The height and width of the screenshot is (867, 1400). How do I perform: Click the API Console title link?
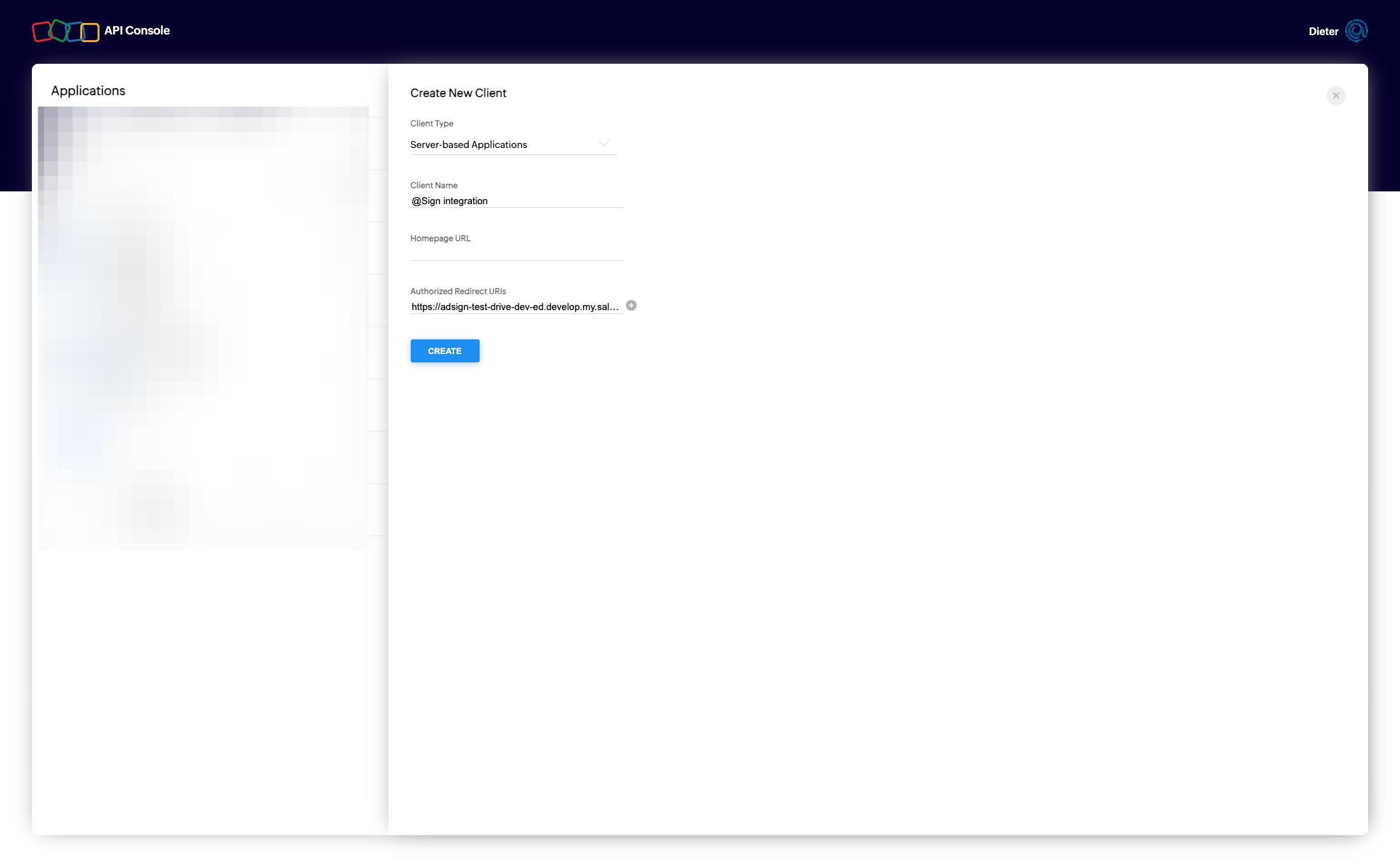click(137, 31)
